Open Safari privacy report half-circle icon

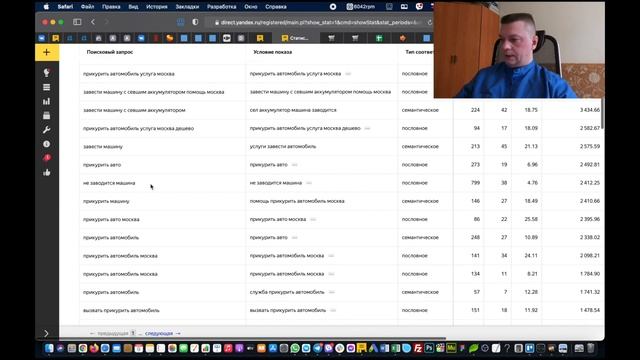coord(195,22)
